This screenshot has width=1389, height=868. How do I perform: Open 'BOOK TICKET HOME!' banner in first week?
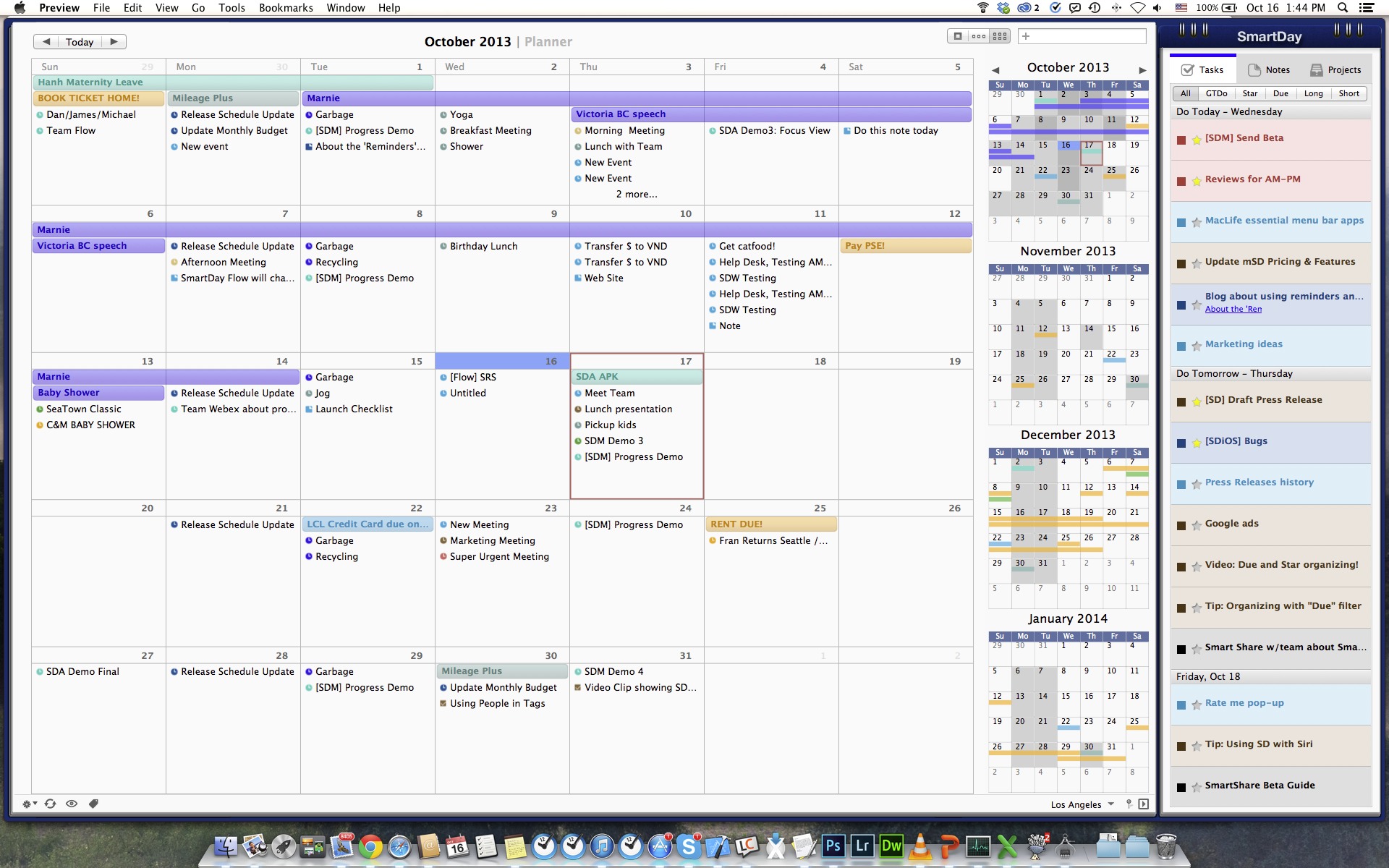[99, 98]
